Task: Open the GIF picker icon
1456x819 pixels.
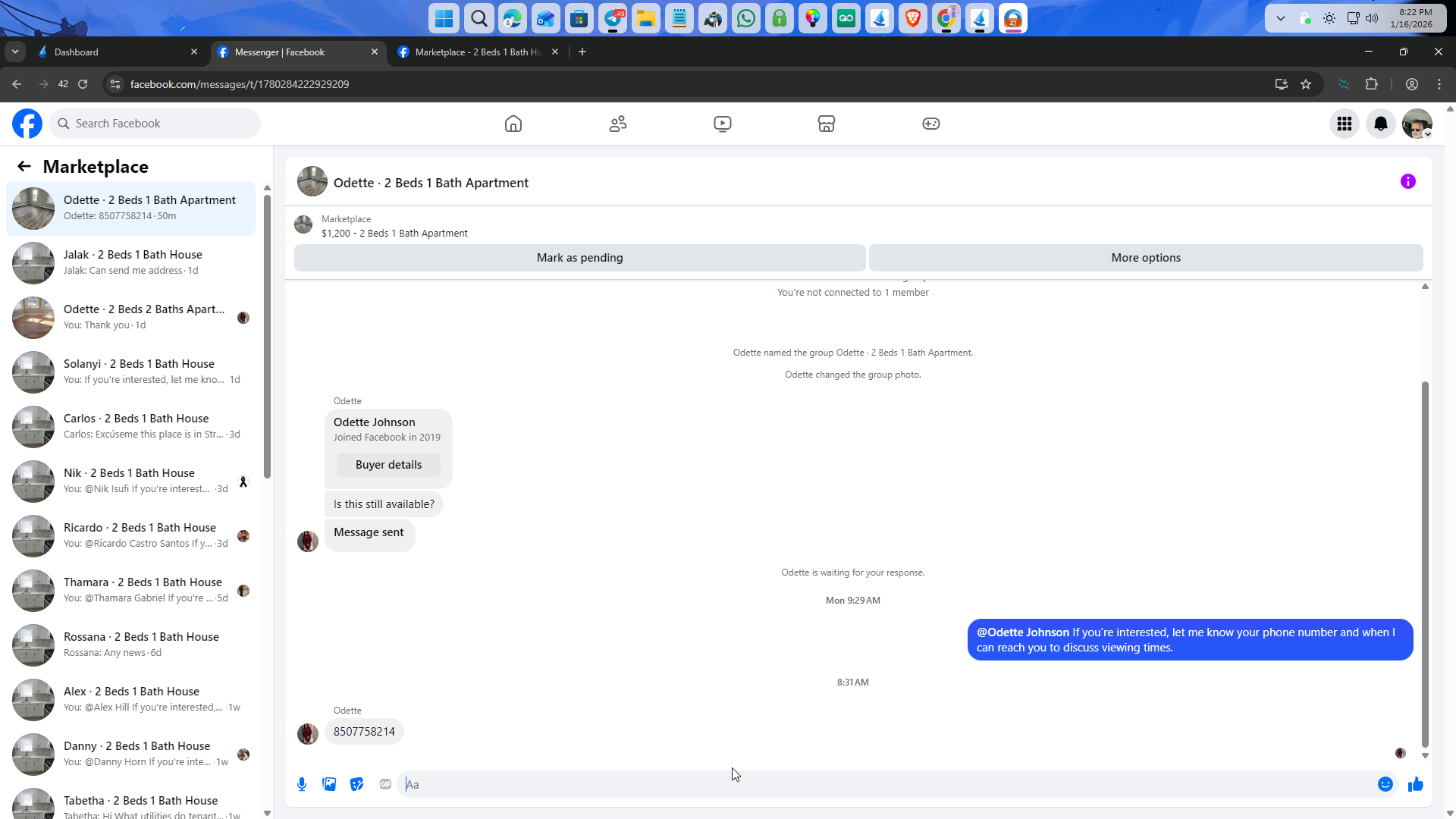Action: [385, 784]
